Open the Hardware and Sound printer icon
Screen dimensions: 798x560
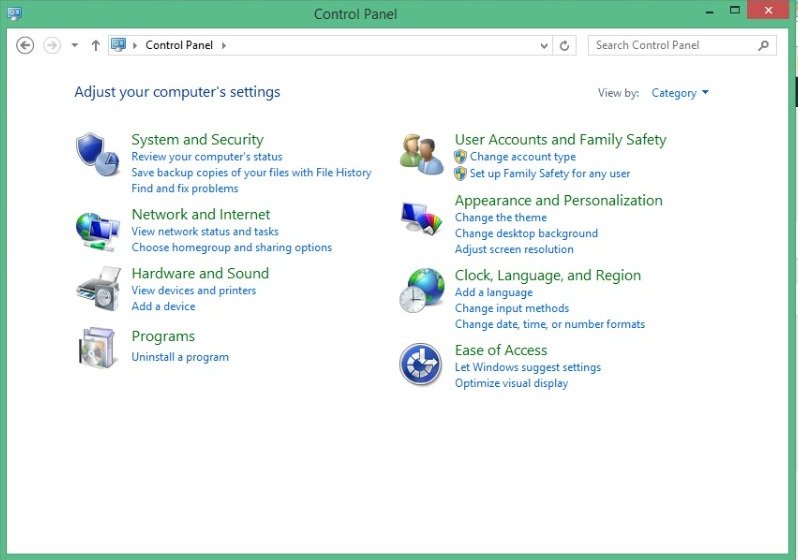[x=99, y=288]
